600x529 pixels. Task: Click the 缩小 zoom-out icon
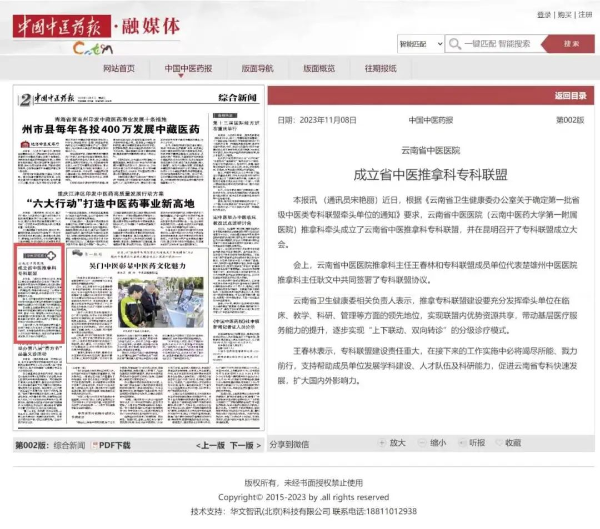pyautogui.click(x=423, y=443)
